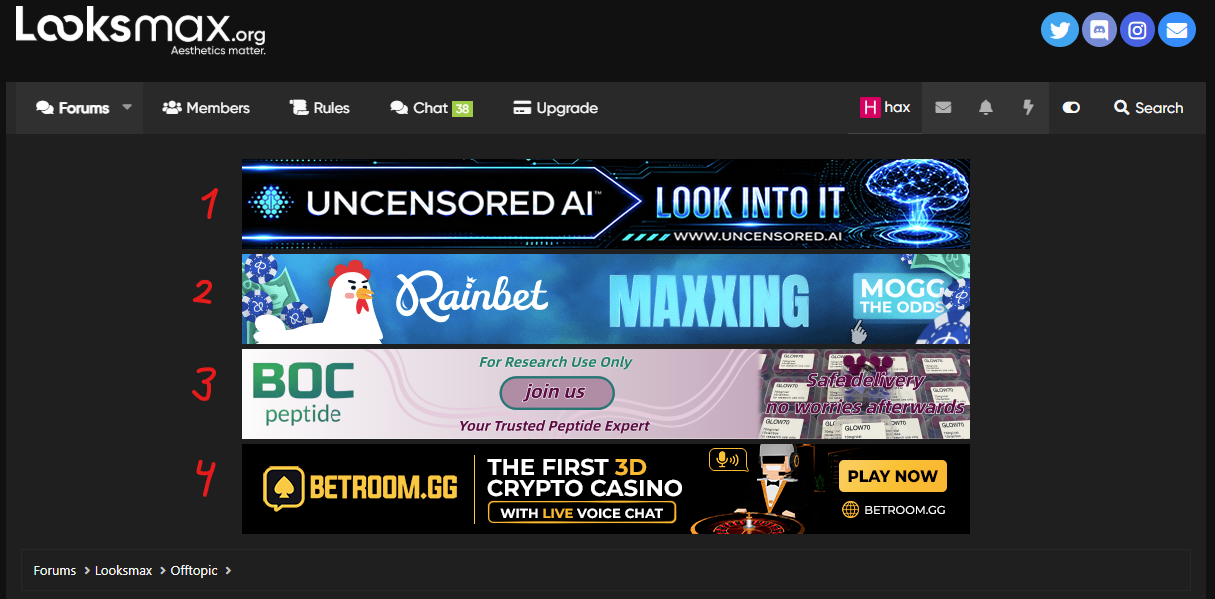Open the Instagram social icon
This screenshot has height=599, width=1215.
point(1138,30)
